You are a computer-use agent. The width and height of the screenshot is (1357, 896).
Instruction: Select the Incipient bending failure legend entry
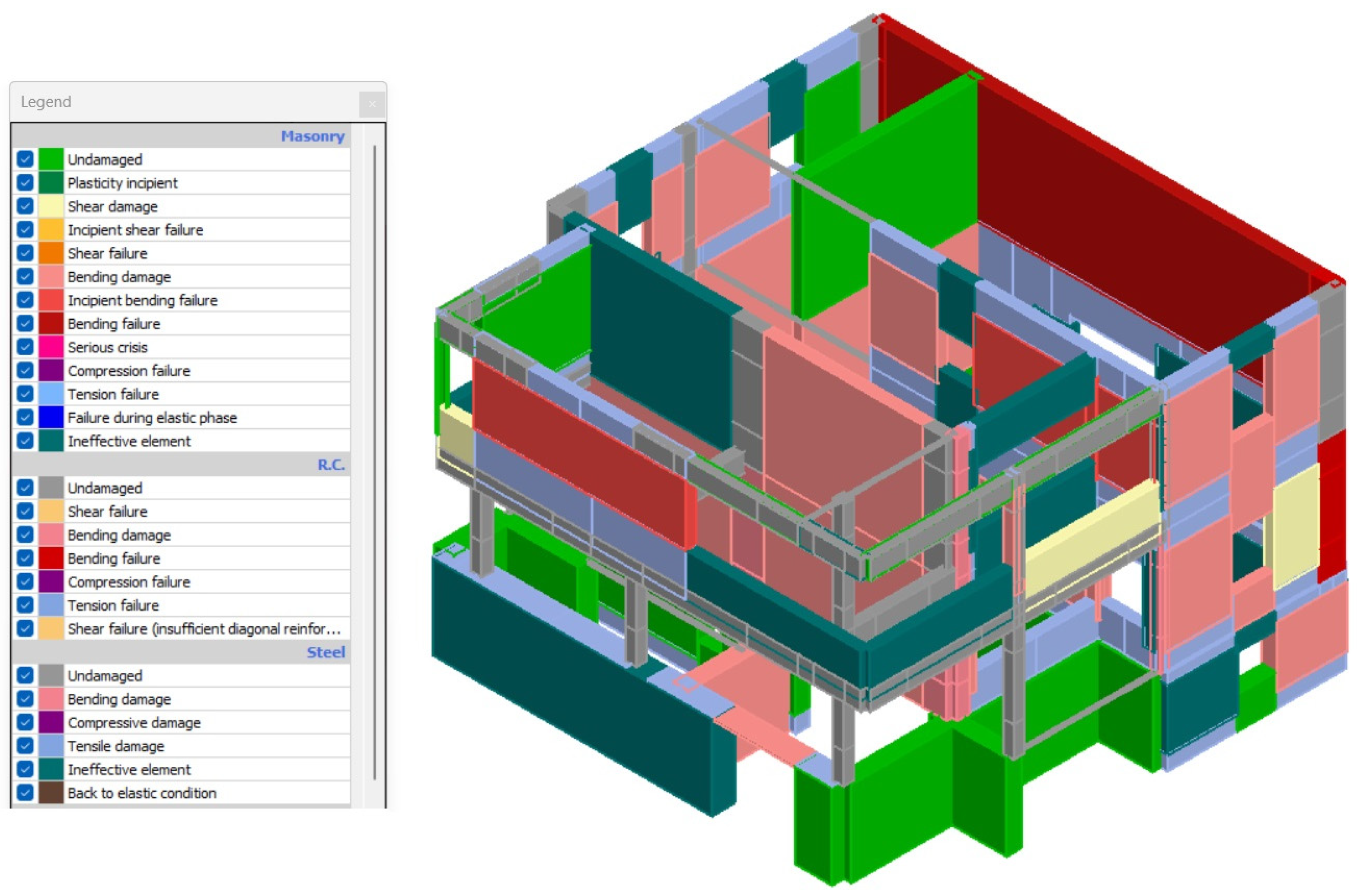[x=142, y=300]
